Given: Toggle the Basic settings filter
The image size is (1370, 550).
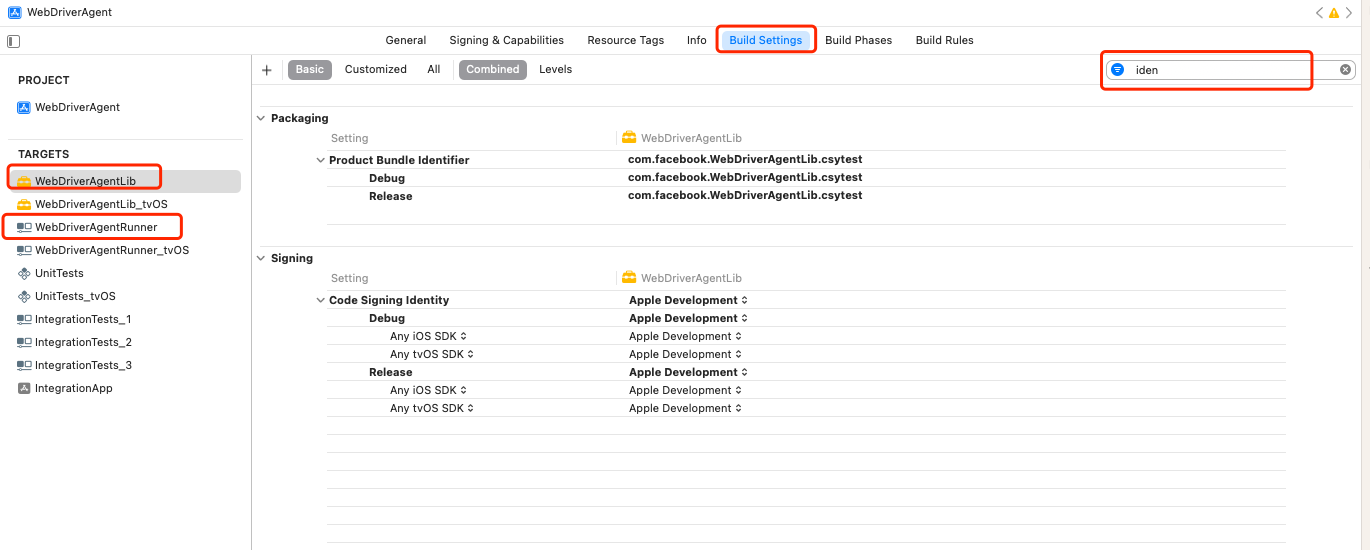Looking at the screenshot, I should coord(310,69).
